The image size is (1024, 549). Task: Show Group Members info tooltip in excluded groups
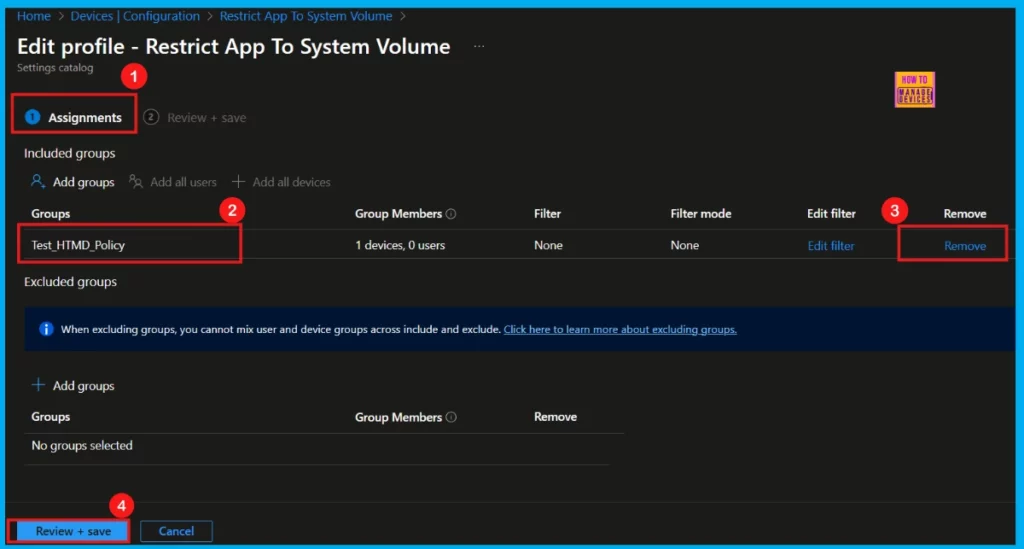tap(451, 417)
